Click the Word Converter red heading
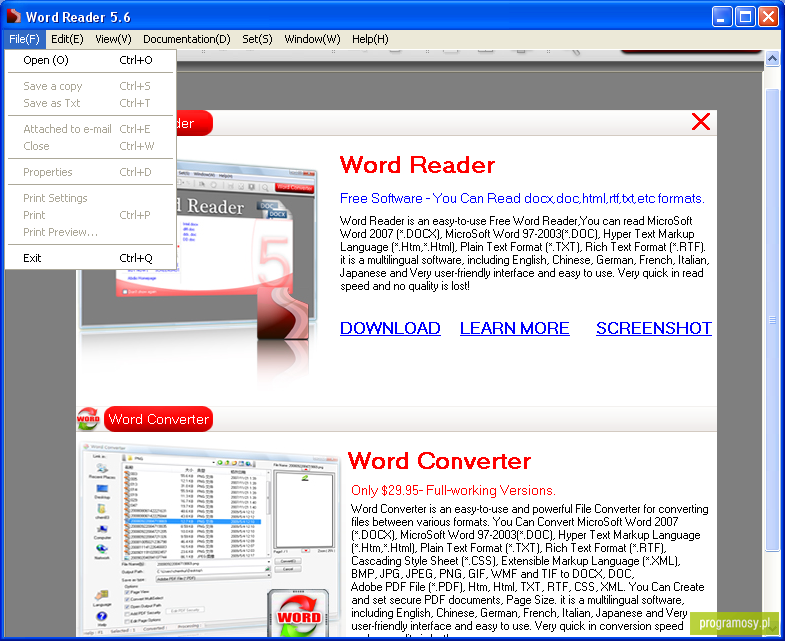This screenshot has width=785, height=641. click(x=439, y=461)
